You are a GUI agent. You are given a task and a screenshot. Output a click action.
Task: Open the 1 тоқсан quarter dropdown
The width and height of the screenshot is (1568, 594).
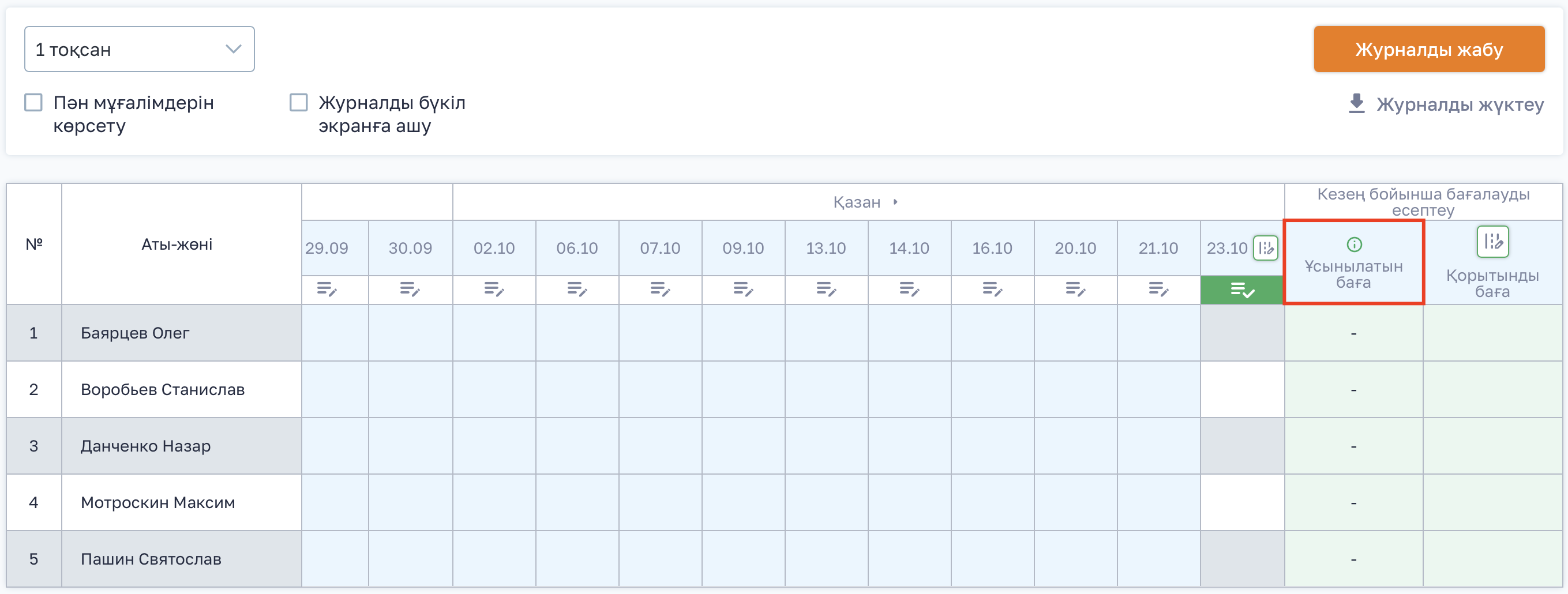coord(140,49)
